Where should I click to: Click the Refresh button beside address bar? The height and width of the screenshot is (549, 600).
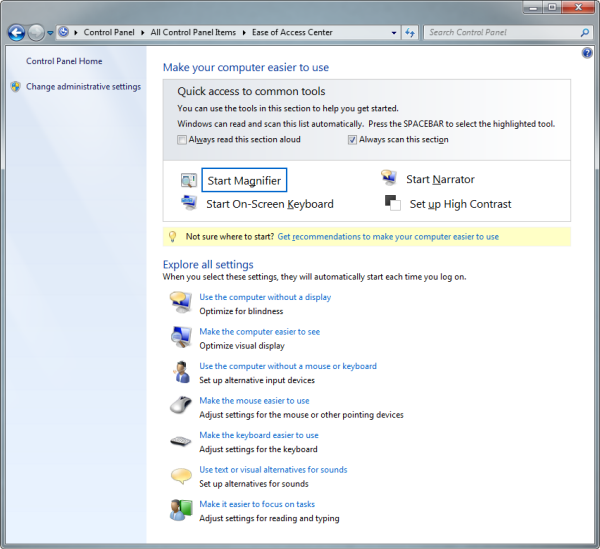pos(410,33)
